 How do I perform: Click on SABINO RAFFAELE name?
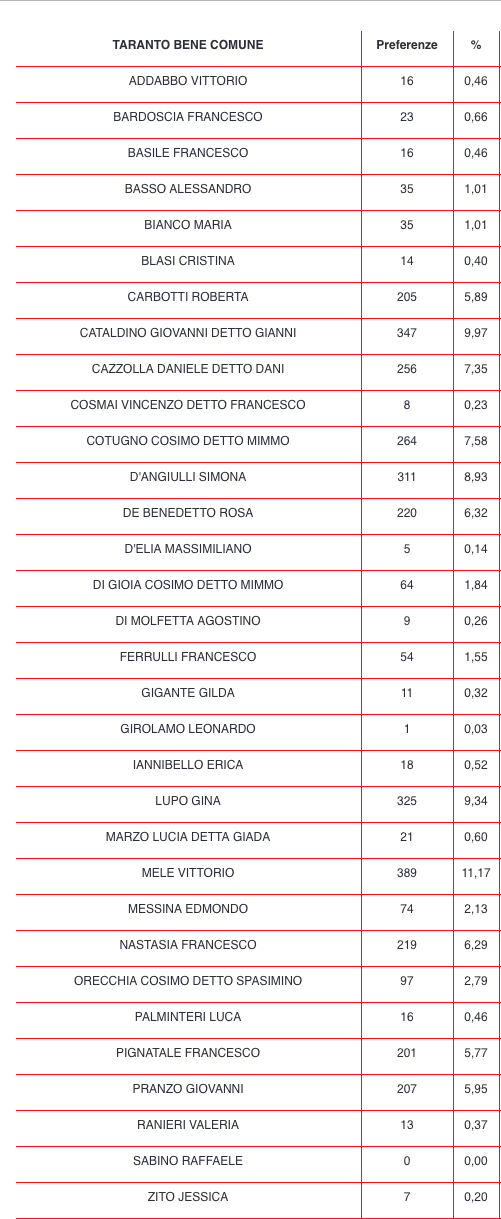click(x=188, y=1161)
